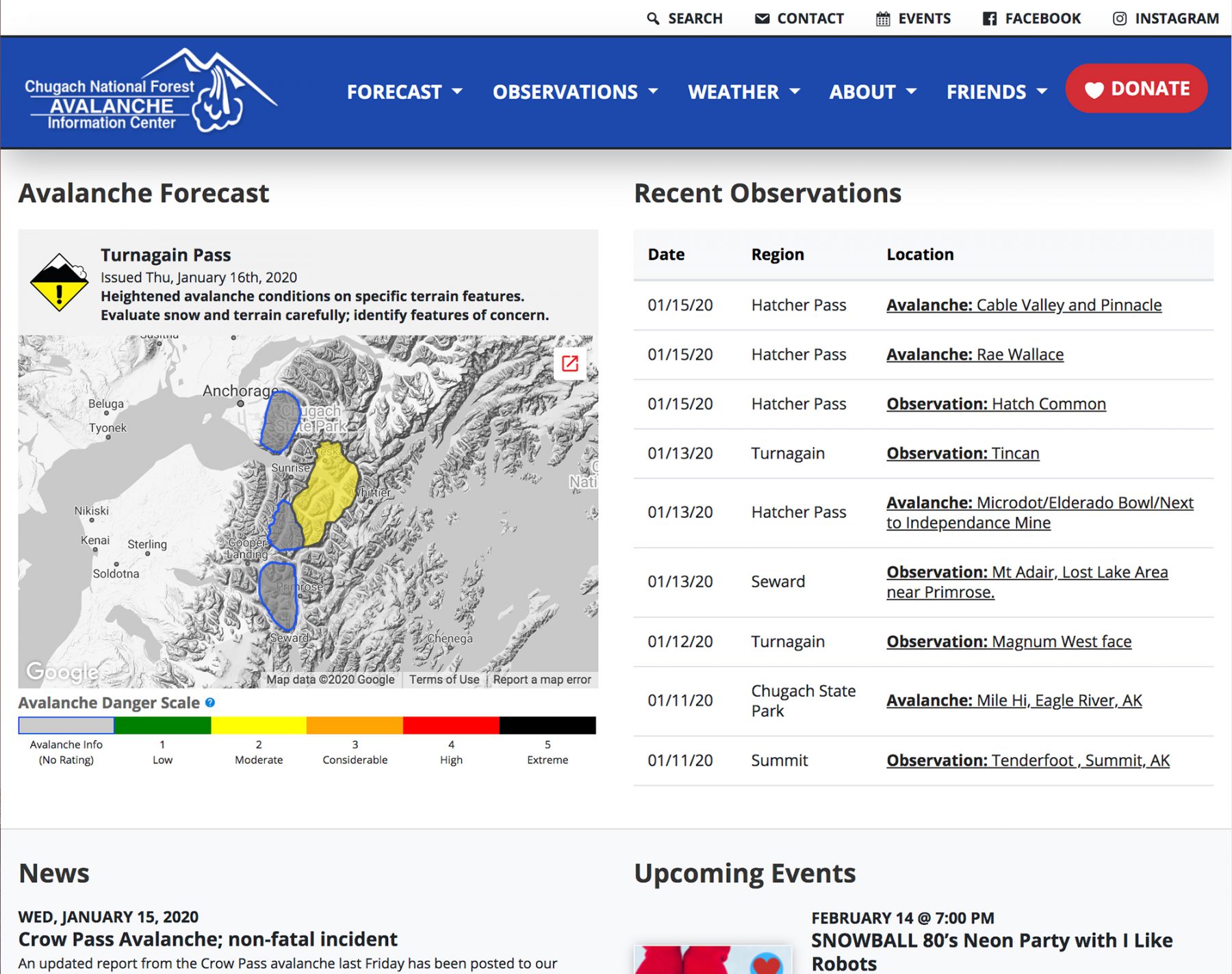Click the Terms of Use map link
This screenshot has width=1232, height=974.
pos(444,679)
